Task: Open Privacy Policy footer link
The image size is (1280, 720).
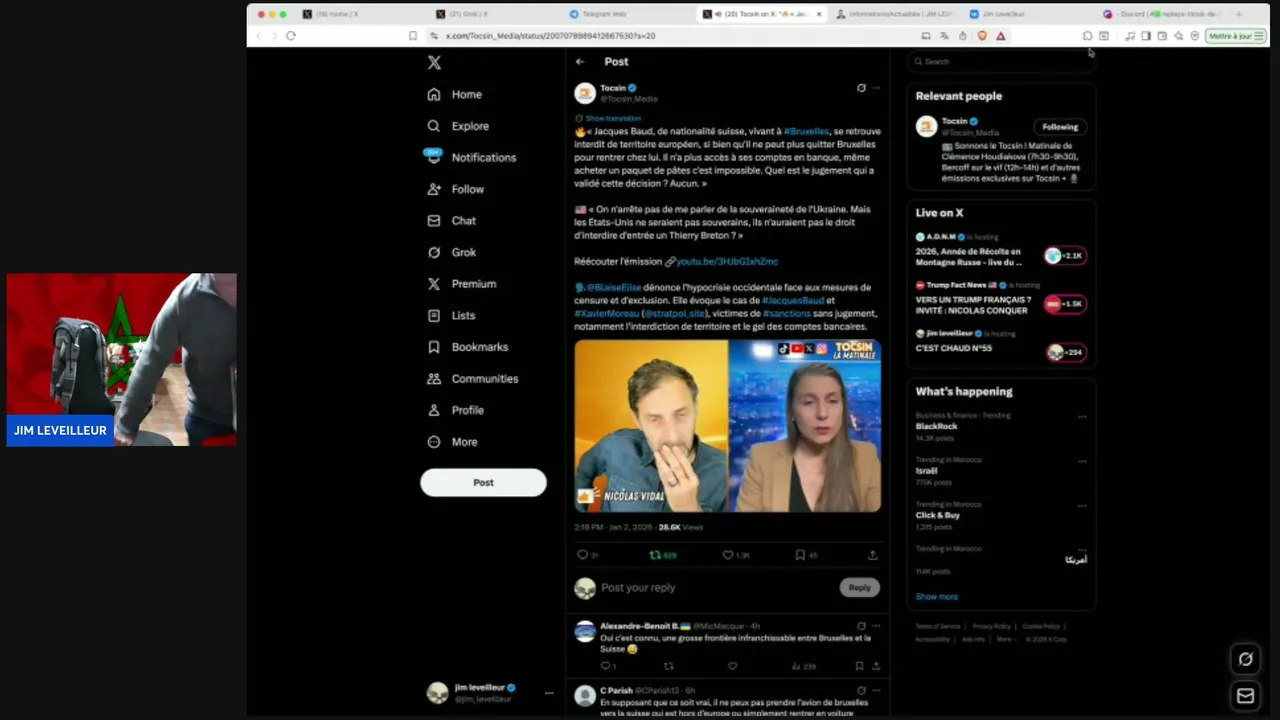Action: tap(992, 626)
